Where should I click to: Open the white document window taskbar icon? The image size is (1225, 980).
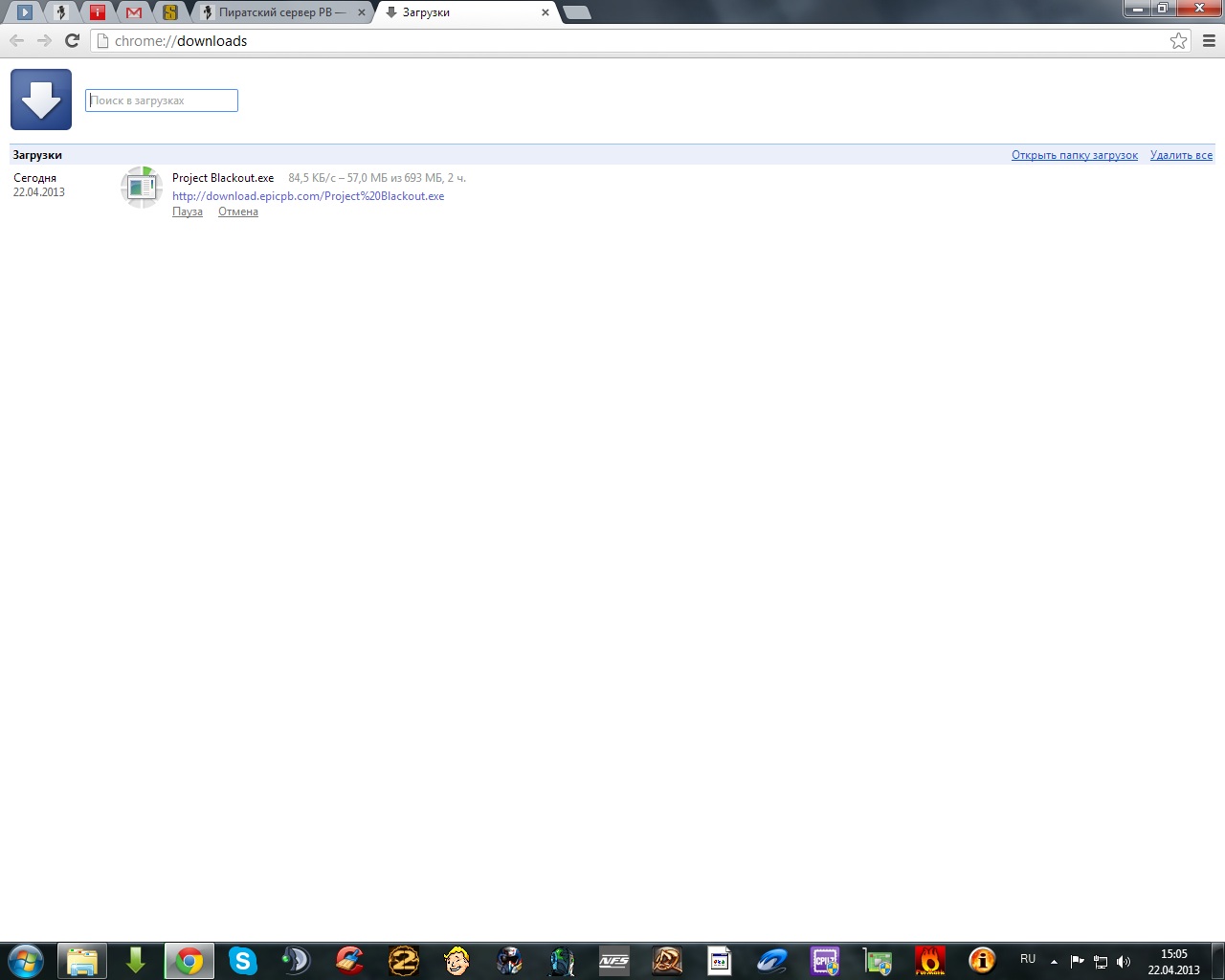pyautogui.click(x=720, y=961)
